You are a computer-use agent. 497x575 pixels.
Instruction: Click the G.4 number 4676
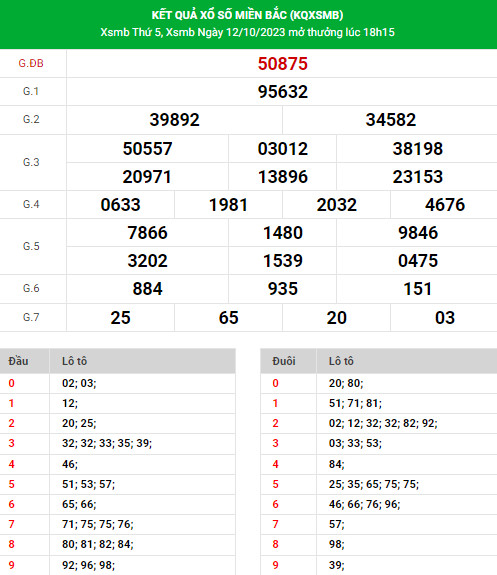click(445, 205)
